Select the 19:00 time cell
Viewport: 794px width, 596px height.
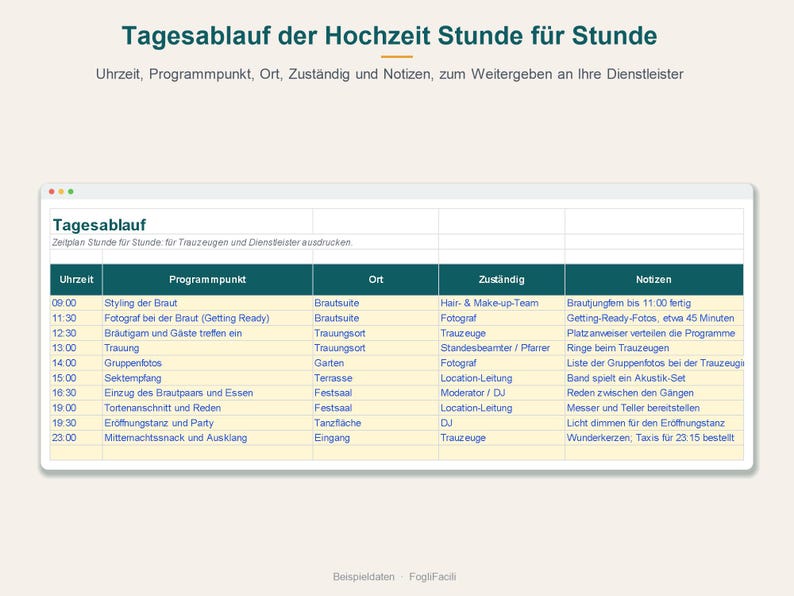(x=76, y=408)
